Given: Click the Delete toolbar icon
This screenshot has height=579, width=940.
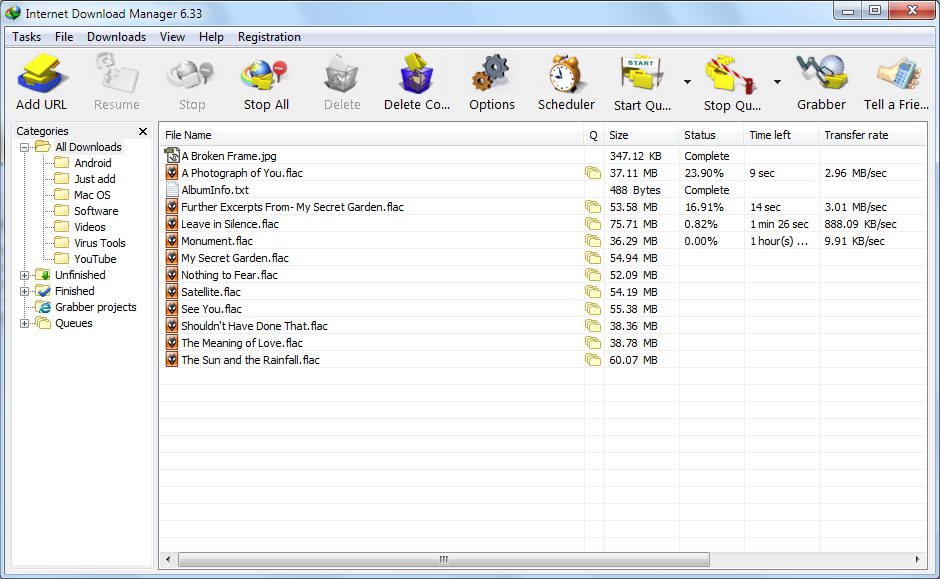Looking at the screenshot, I should (x=341, y=75).
